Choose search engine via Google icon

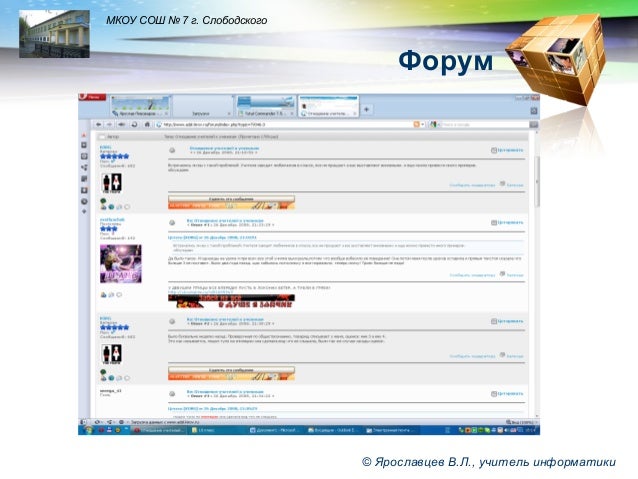[434, 125]
